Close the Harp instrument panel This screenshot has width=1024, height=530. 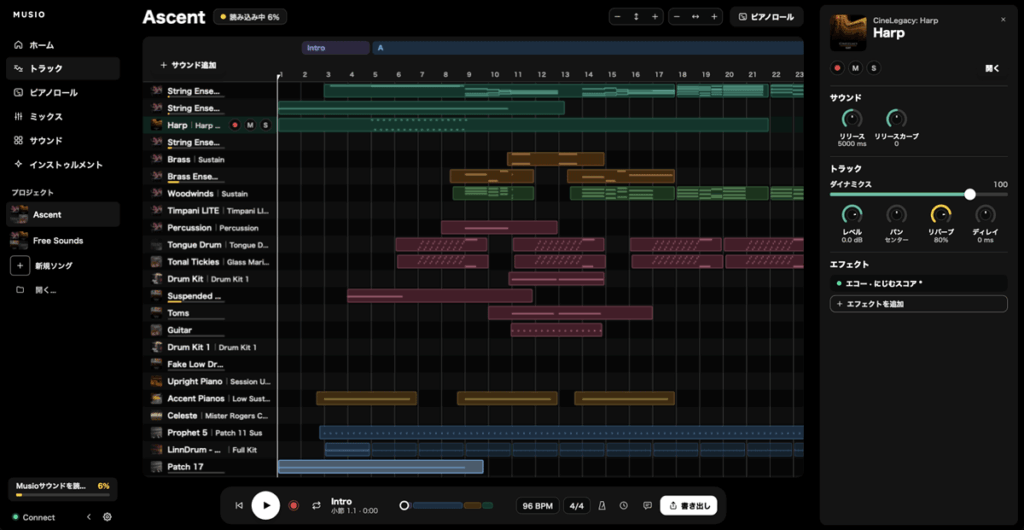click(x=1003, y=20)
